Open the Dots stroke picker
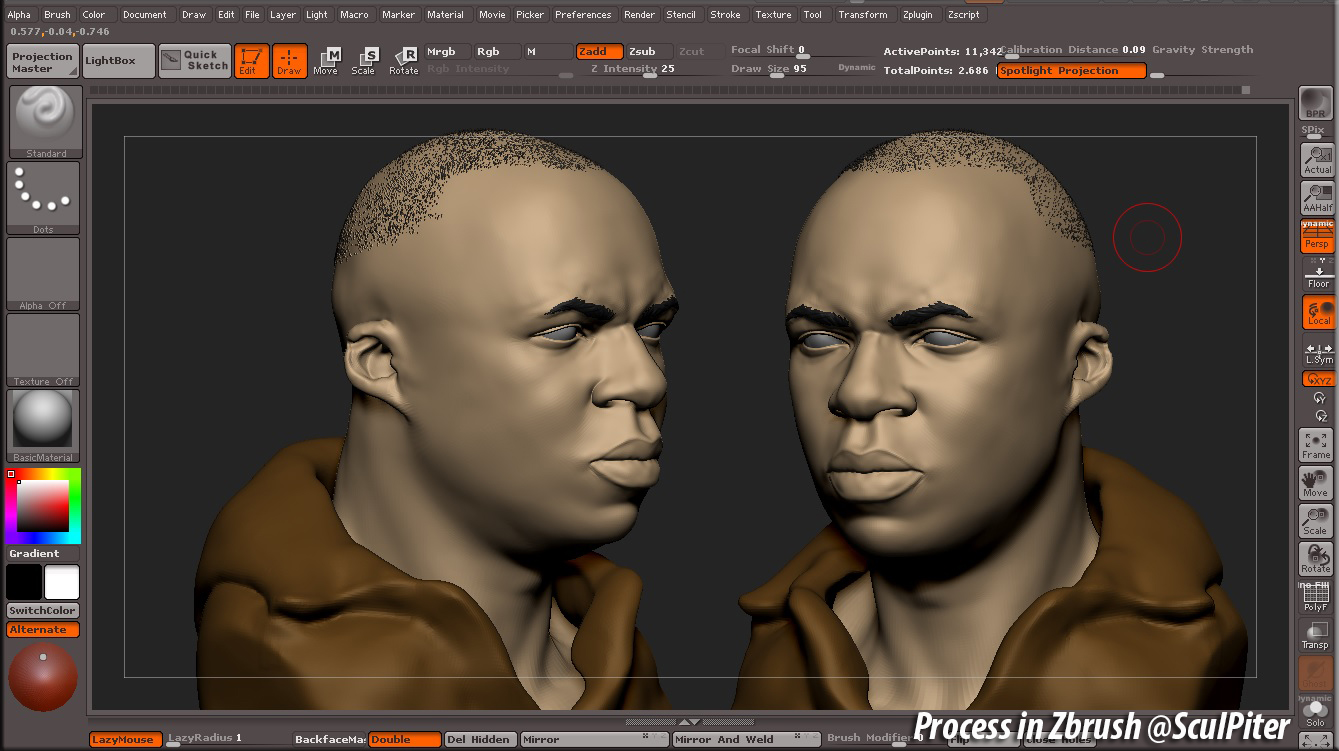This screenshot has width=1339, height=751. point(43,198)
